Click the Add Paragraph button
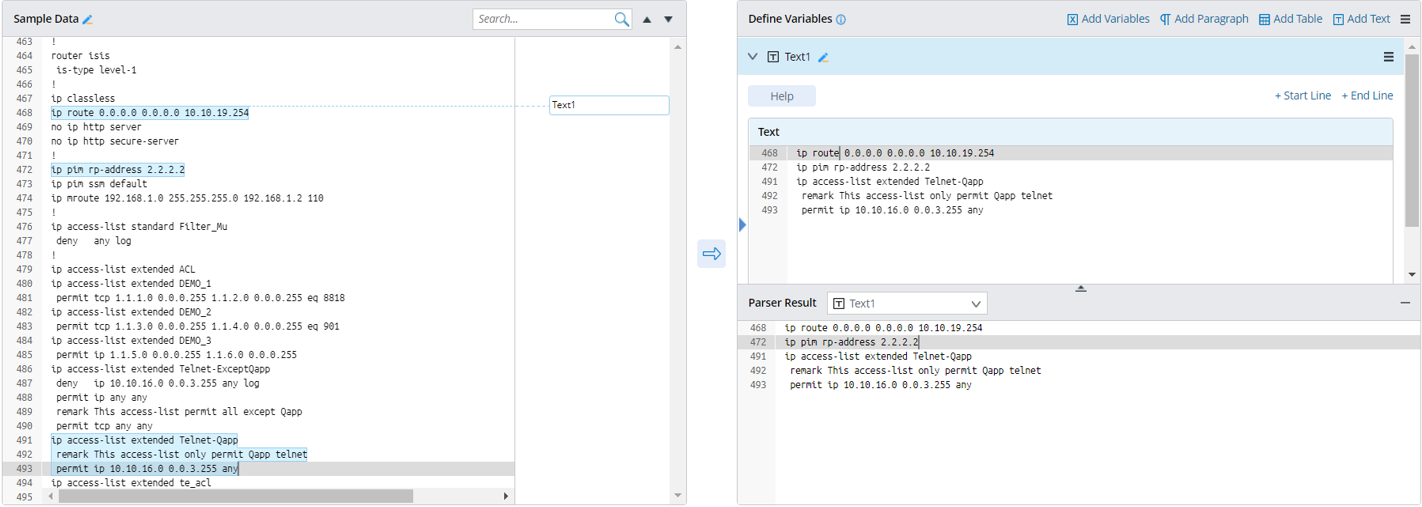1422x507 pixels. 1204,19
